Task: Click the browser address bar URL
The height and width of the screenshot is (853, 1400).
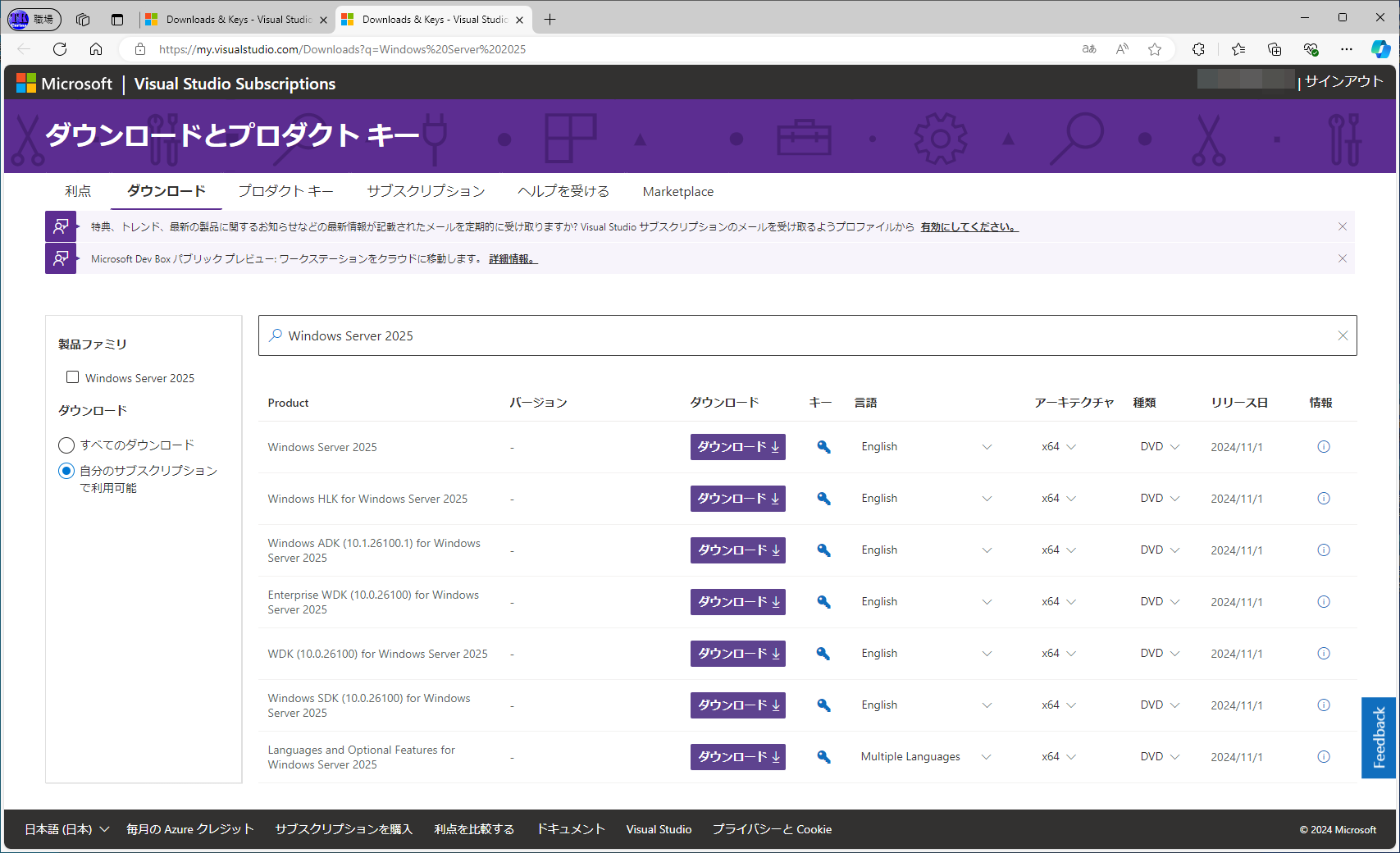Action: click(x=342, y=49)
